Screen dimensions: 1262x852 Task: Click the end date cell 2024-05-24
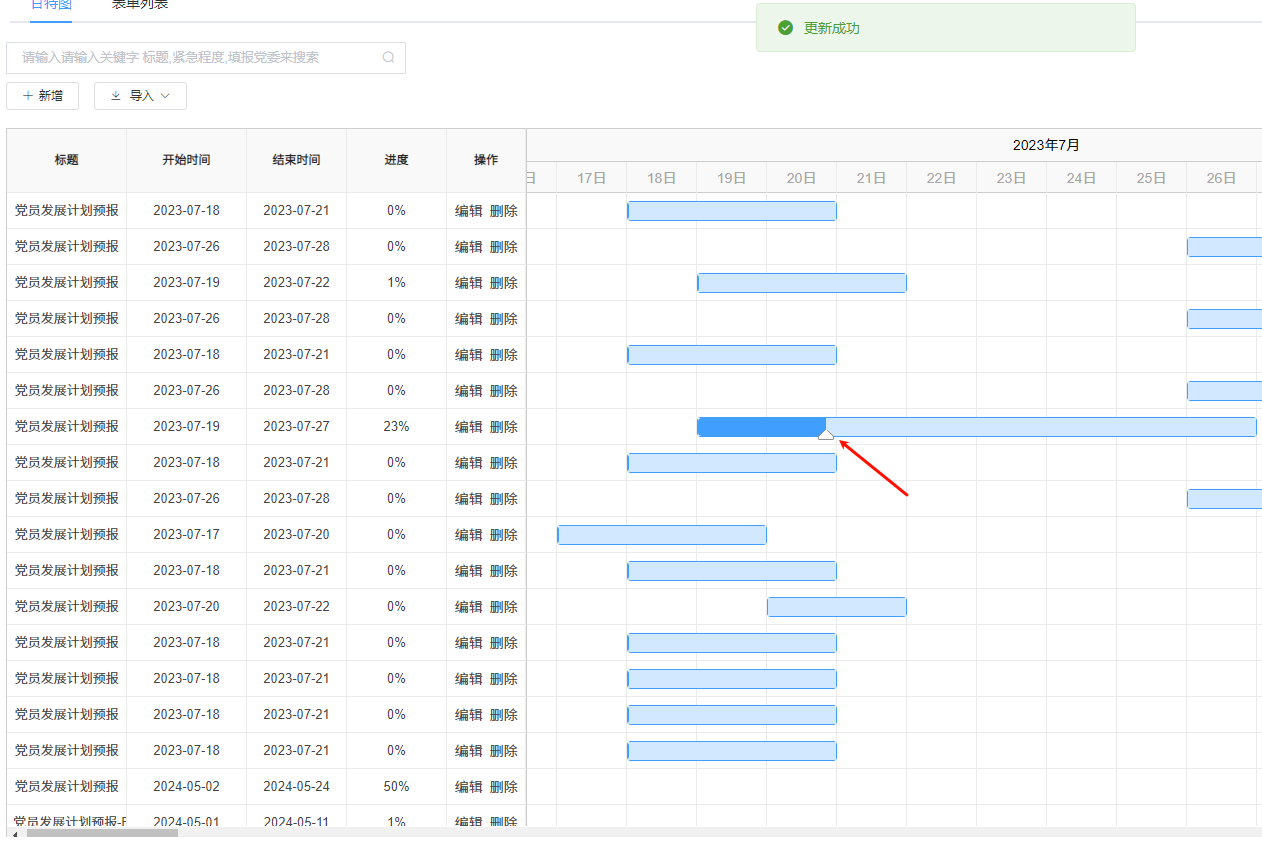(x=297, y=787)
